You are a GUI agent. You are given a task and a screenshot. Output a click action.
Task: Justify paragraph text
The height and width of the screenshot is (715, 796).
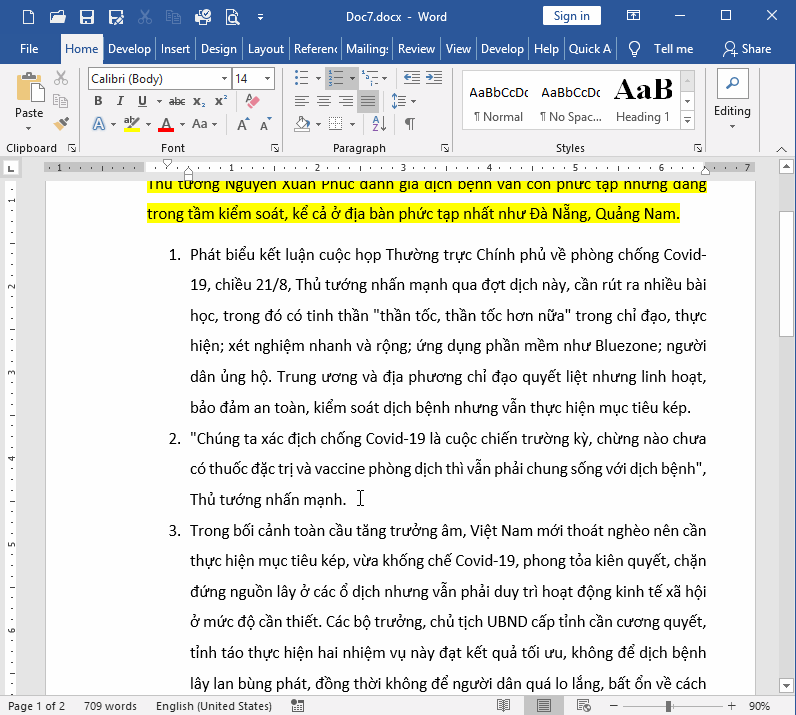pyautogui.click(x=368, y=101)
